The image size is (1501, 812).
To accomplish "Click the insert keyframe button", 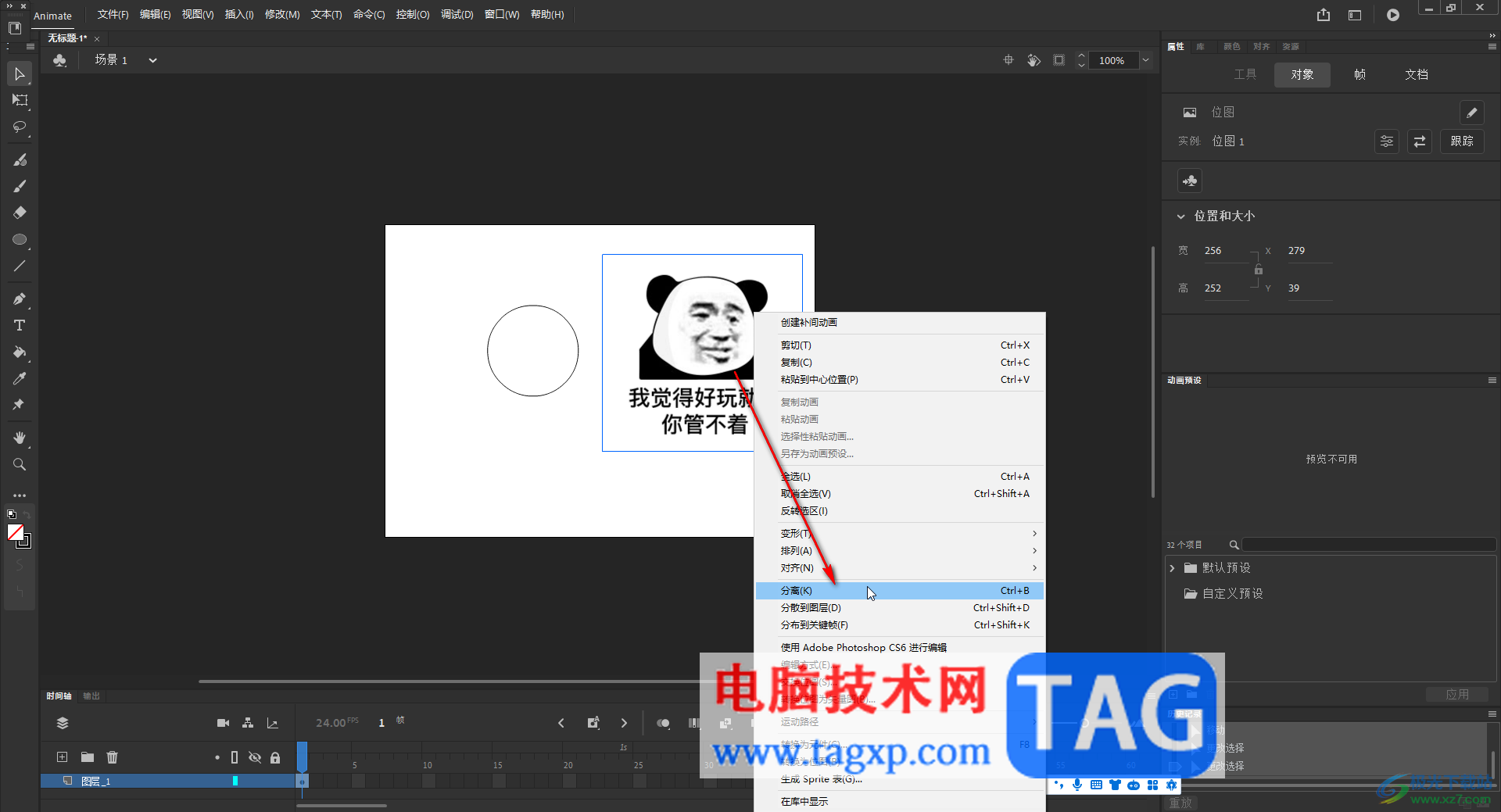I will click(x=593, y=723).
